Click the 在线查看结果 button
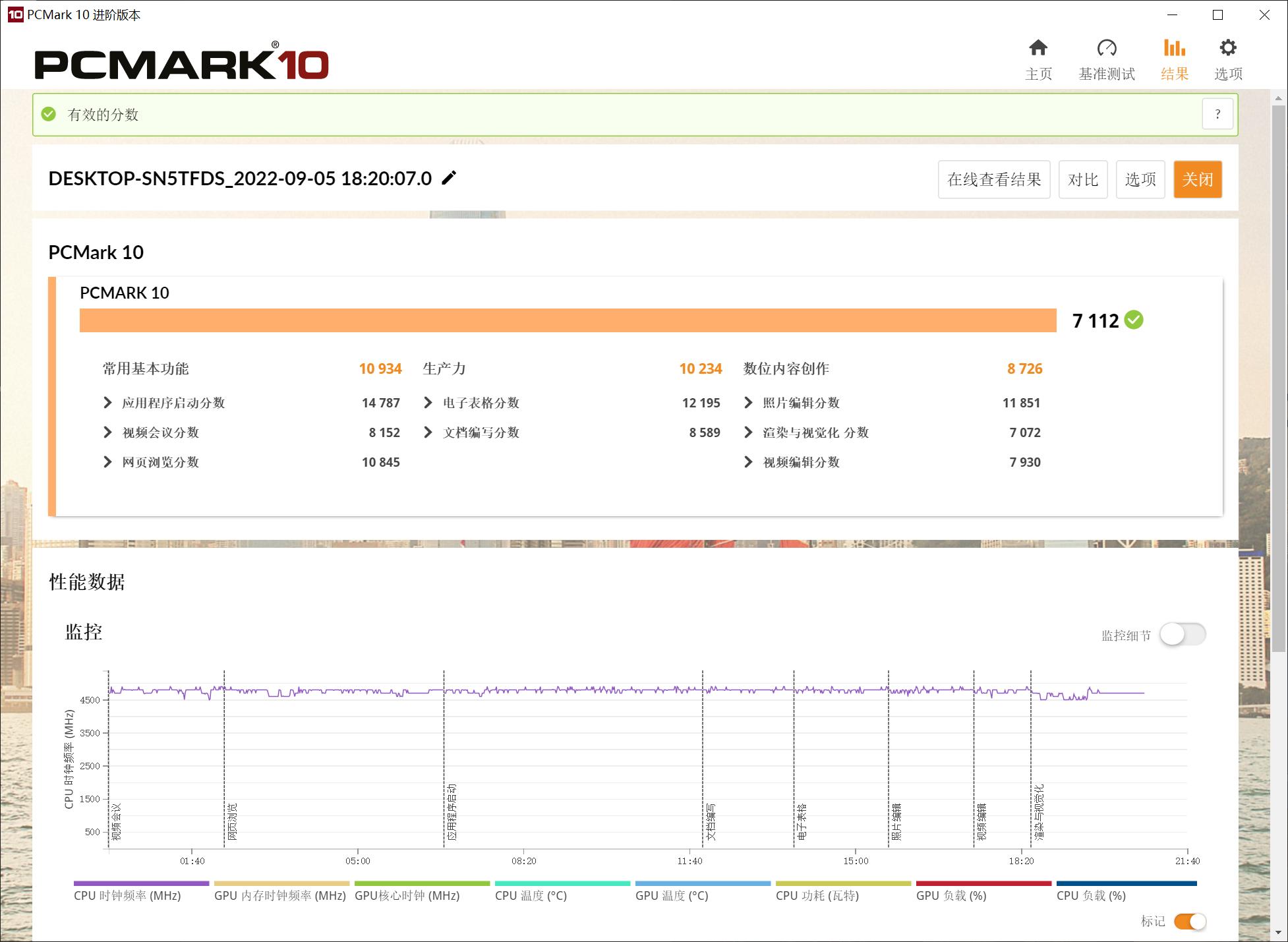Image resolution: width=1288 pixels, height=942 pixels. point(994,179)
